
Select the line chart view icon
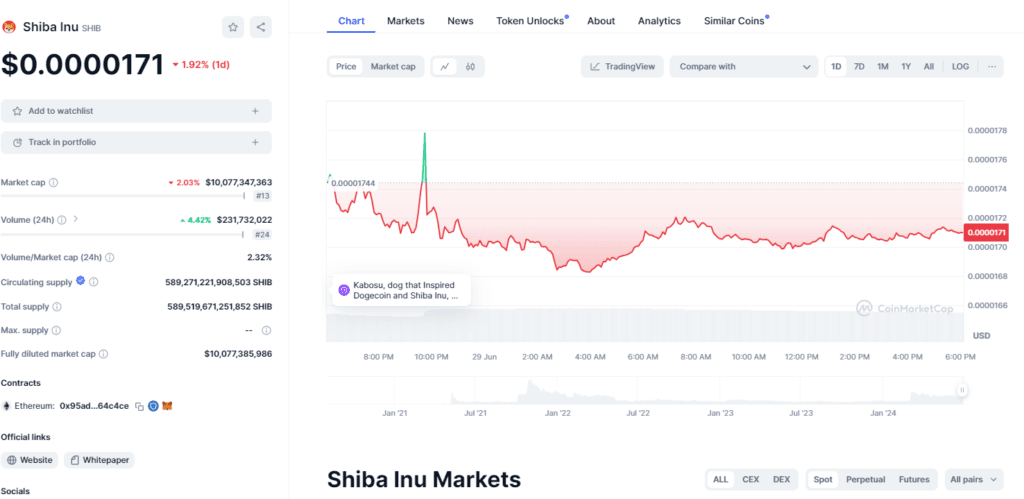tap(445, 67)
